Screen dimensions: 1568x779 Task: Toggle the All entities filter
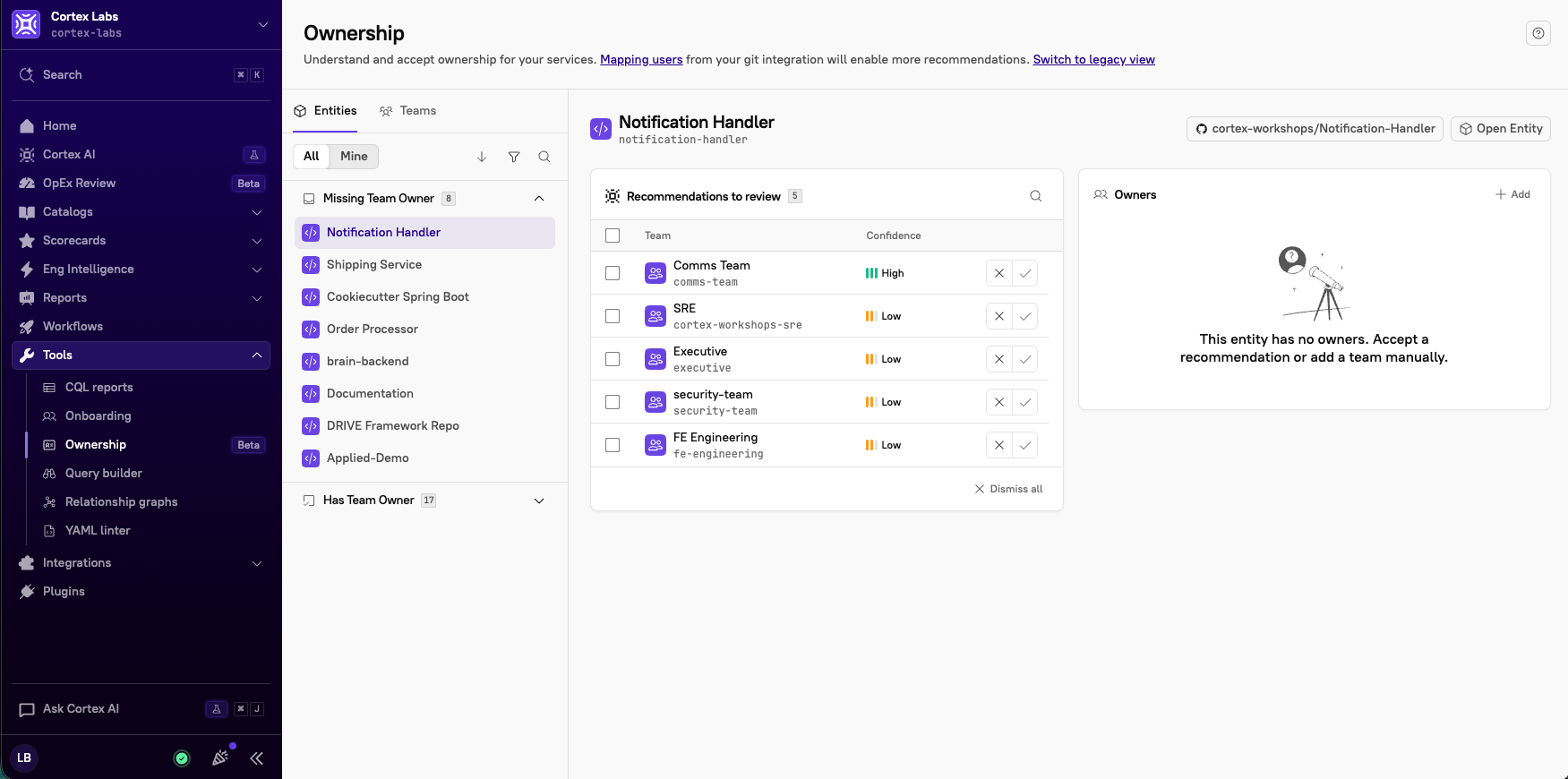312,157
